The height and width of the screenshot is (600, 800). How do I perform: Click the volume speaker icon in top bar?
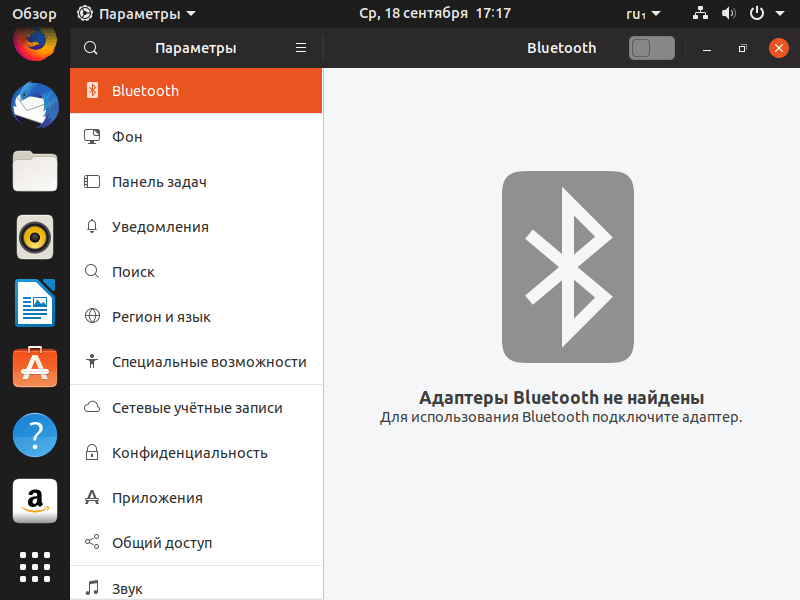click(729, 13)
